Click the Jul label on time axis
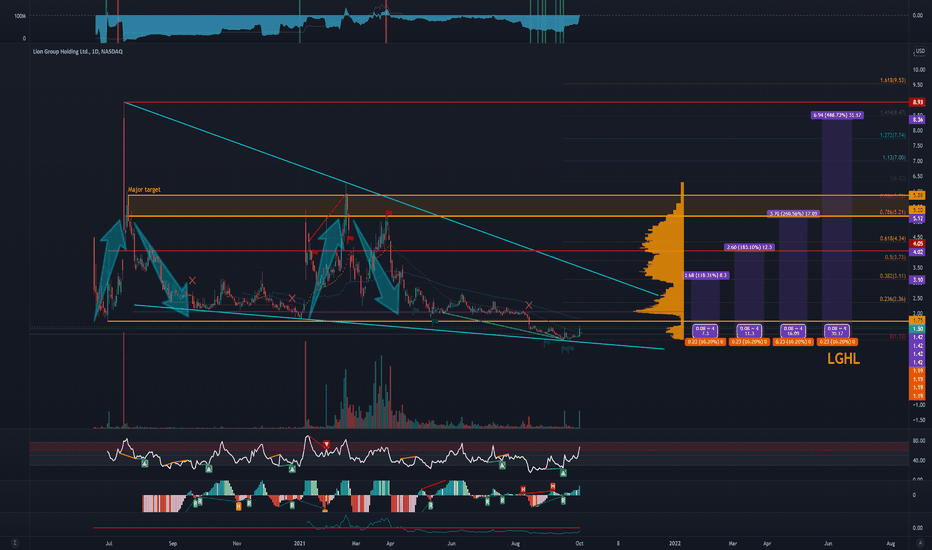Screen dimensions: 932x550 (x=109, y=543)
